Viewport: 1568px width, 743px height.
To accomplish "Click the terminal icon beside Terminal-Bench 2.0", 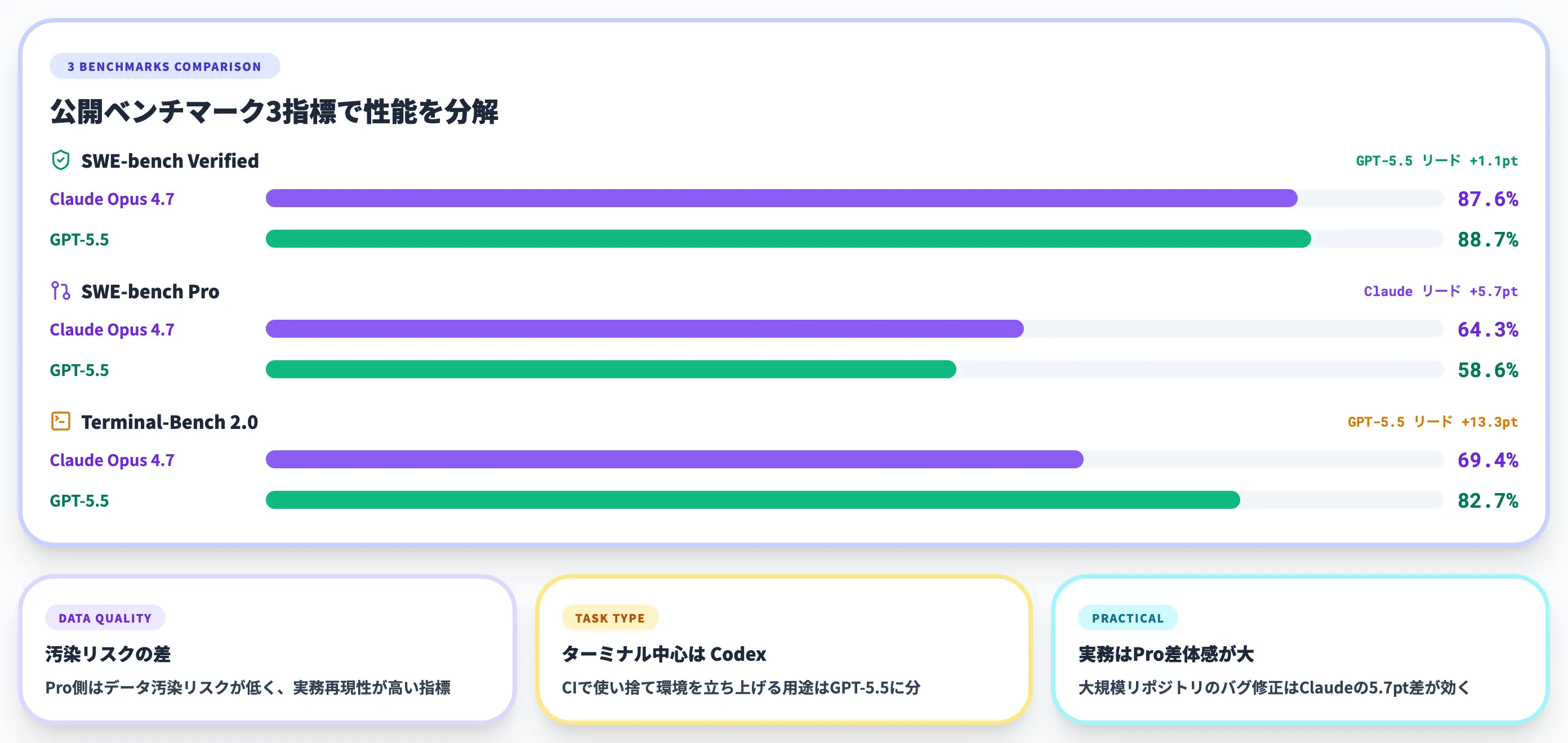I will 60,421.
